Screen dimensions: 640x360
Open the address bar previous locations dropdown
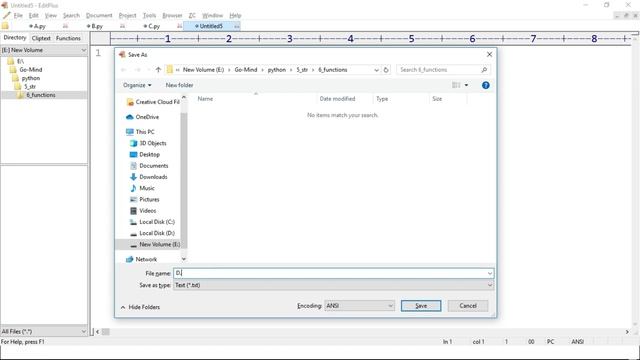tap(376, 70)
